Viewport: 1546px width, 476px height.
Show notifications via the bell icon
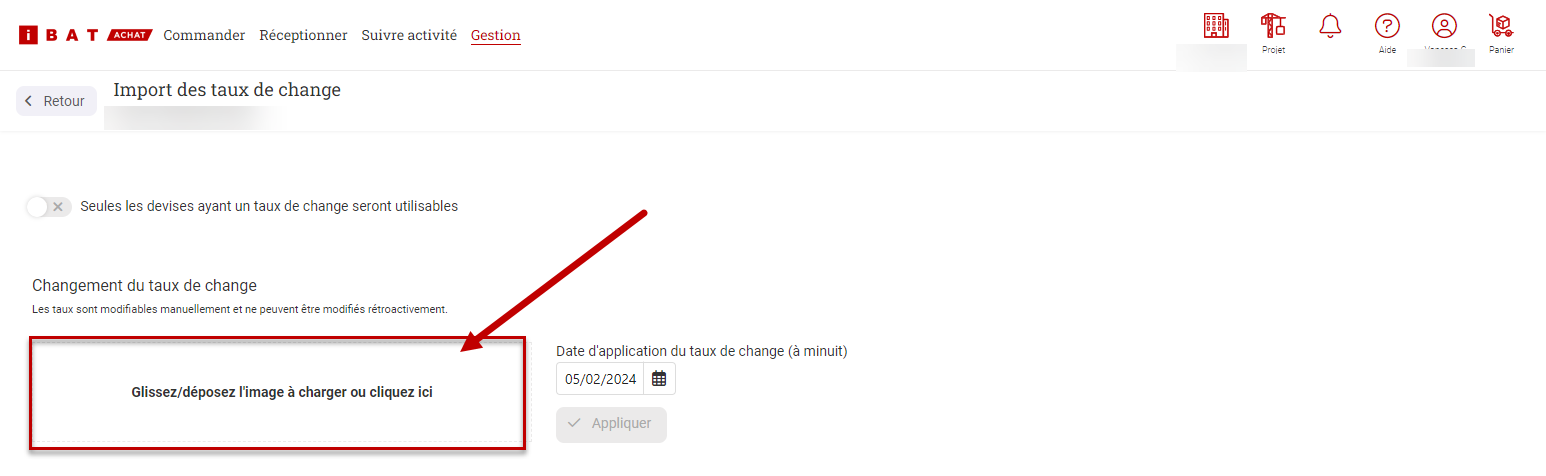(1330, 26)
